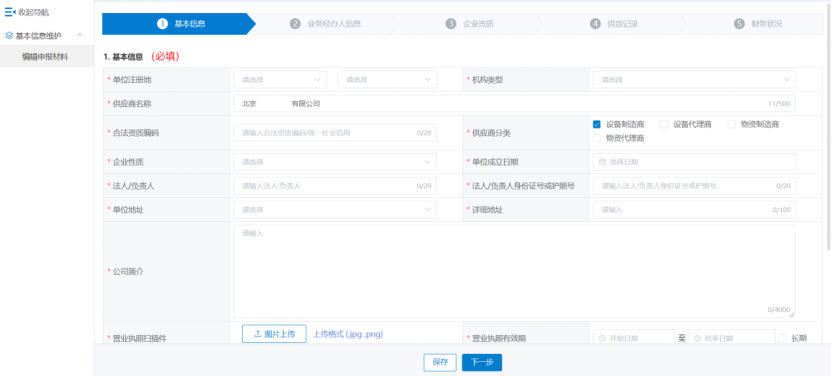Click the calendar icon in 单位成立日期
Screen dimensions: 831x377
602,162
